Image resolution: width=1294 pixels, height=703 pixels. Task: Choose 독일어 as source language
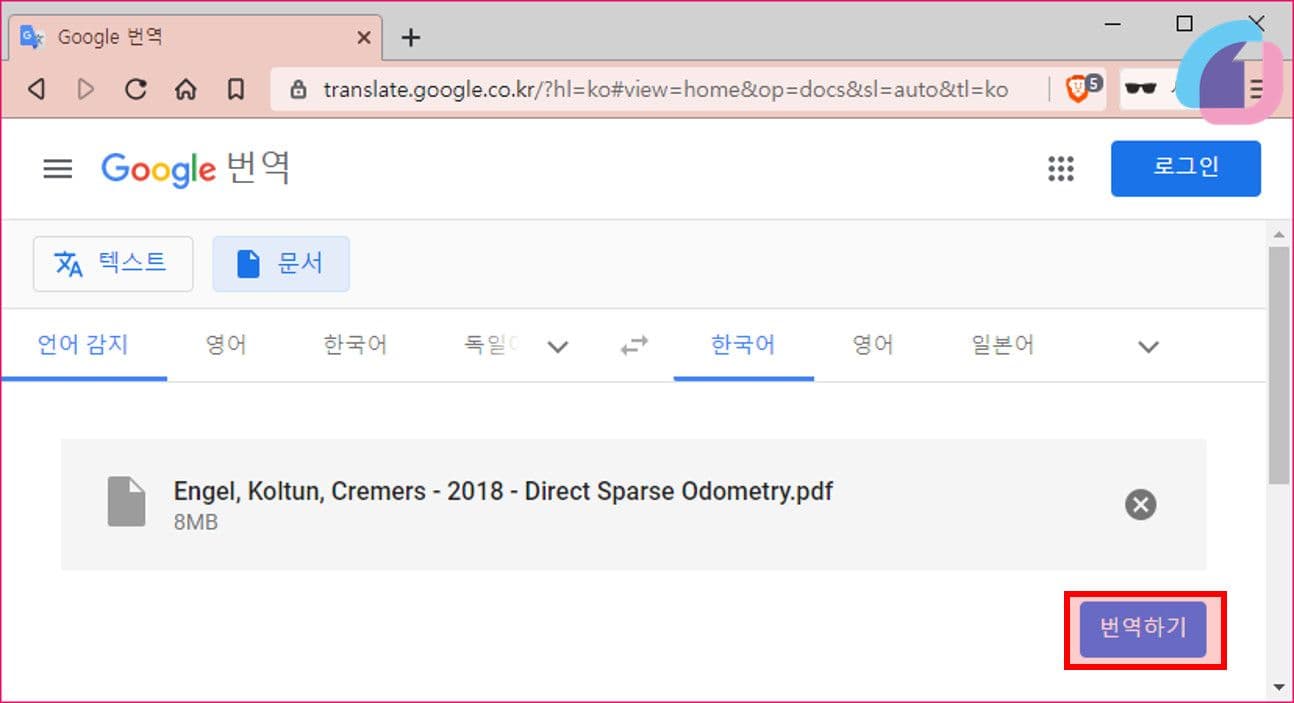coord(490,346)
